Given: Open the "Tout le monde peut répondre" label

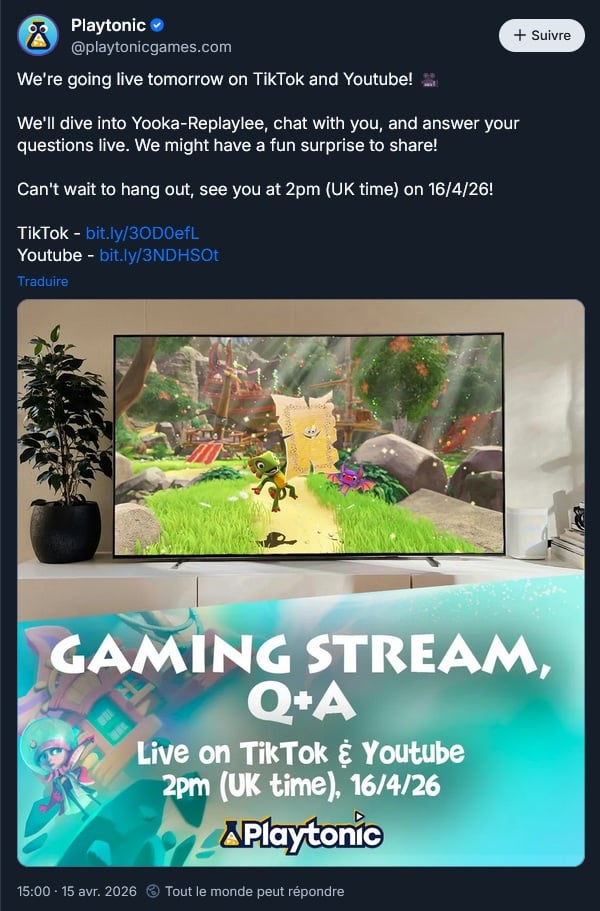Looking at the screenshot, I should tap(254, 891).
